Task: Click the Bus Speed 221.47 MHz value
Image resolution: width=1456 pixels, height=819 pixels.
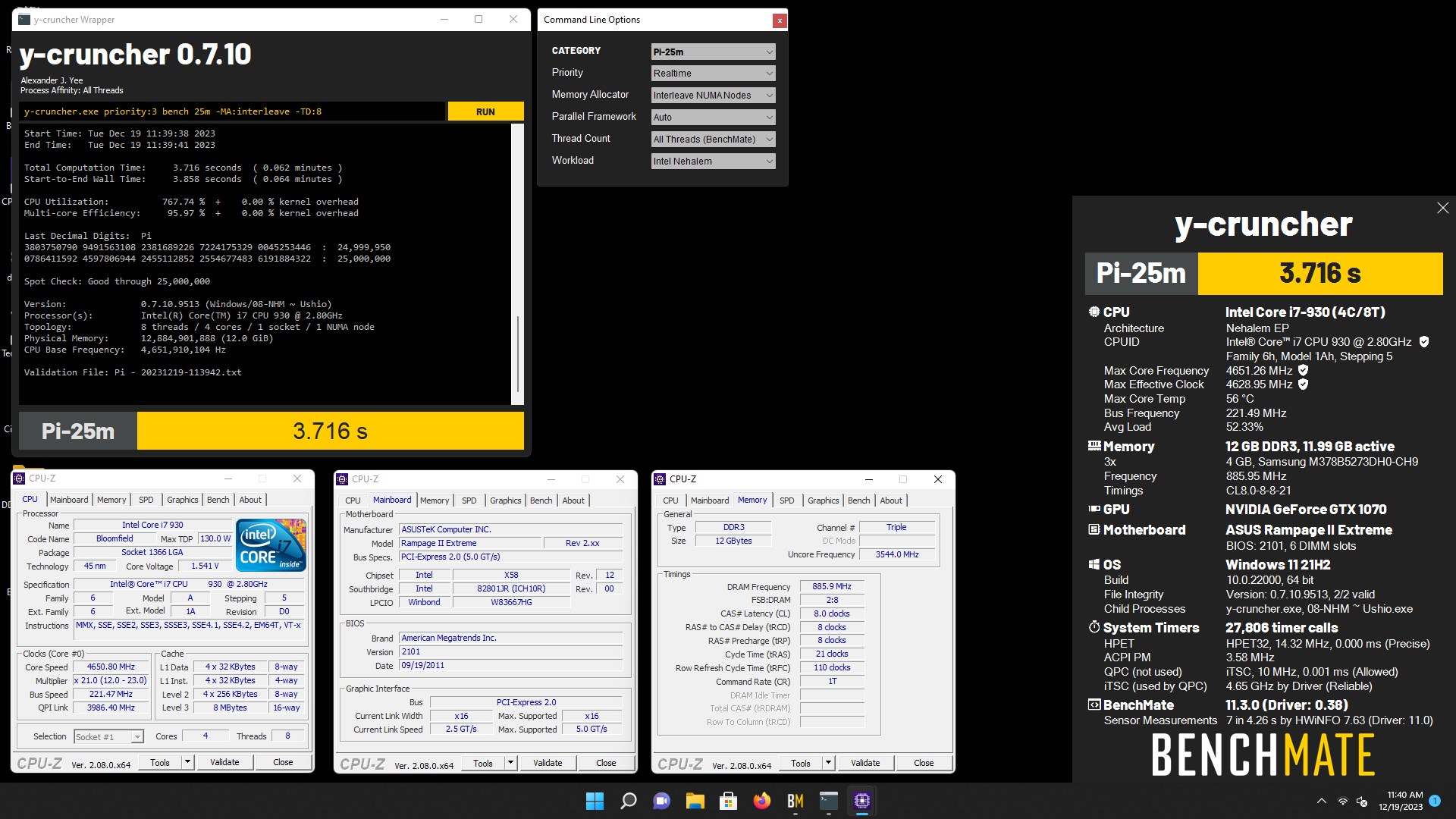Action: pos(111,694)
